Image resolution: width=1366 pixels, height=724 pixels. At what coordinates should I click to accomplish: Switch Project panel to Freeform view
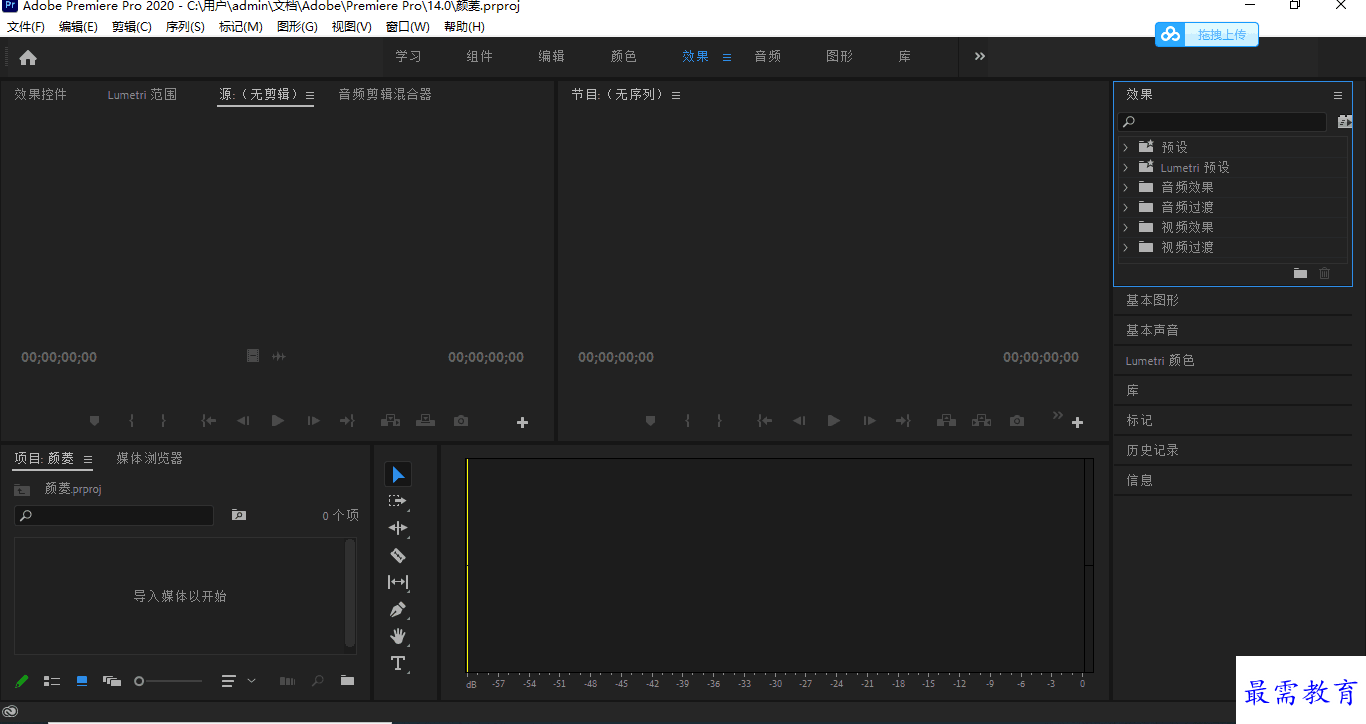(x=112, y=681)
